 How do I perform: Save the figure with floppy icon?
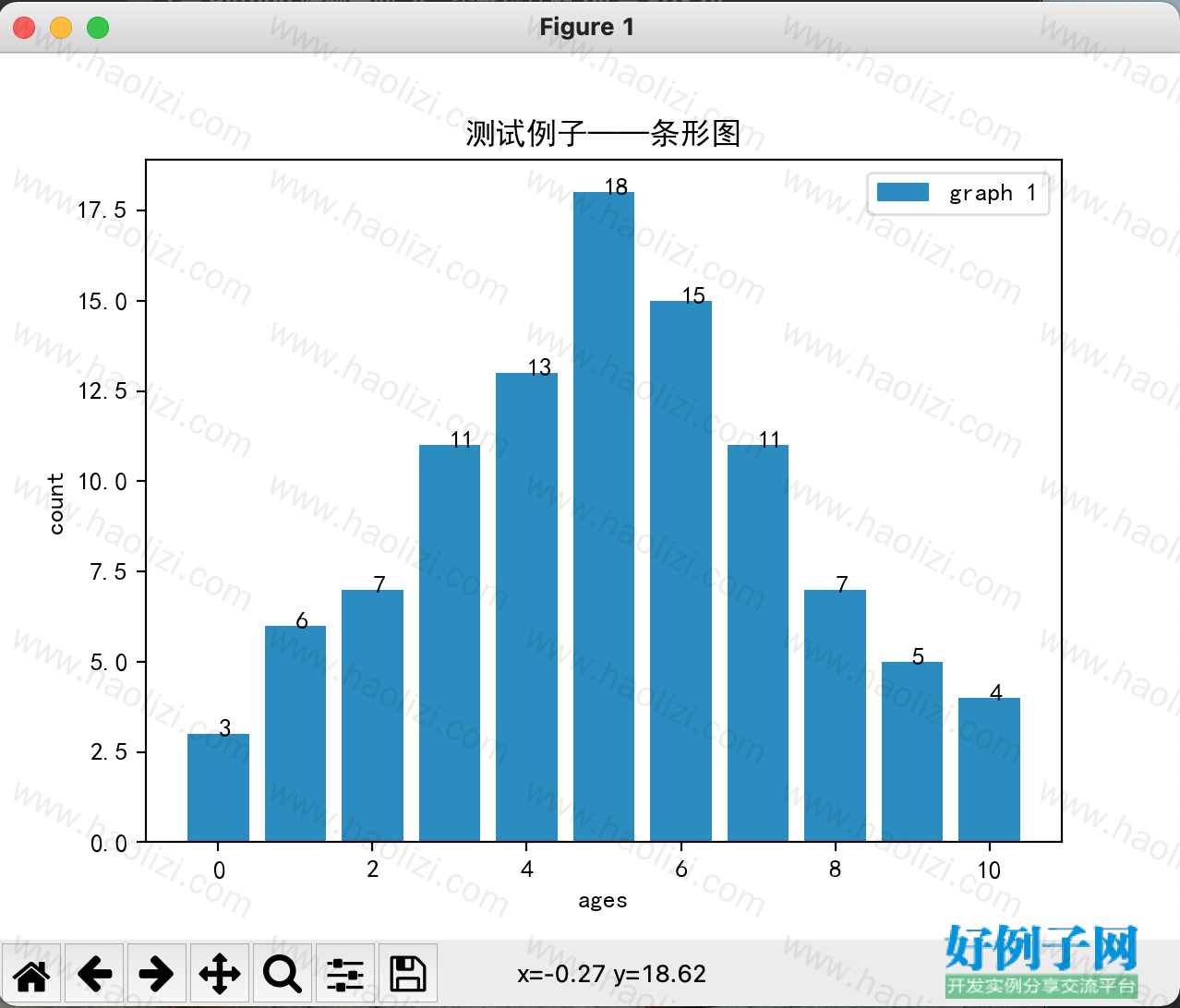[x=408, y=974]
